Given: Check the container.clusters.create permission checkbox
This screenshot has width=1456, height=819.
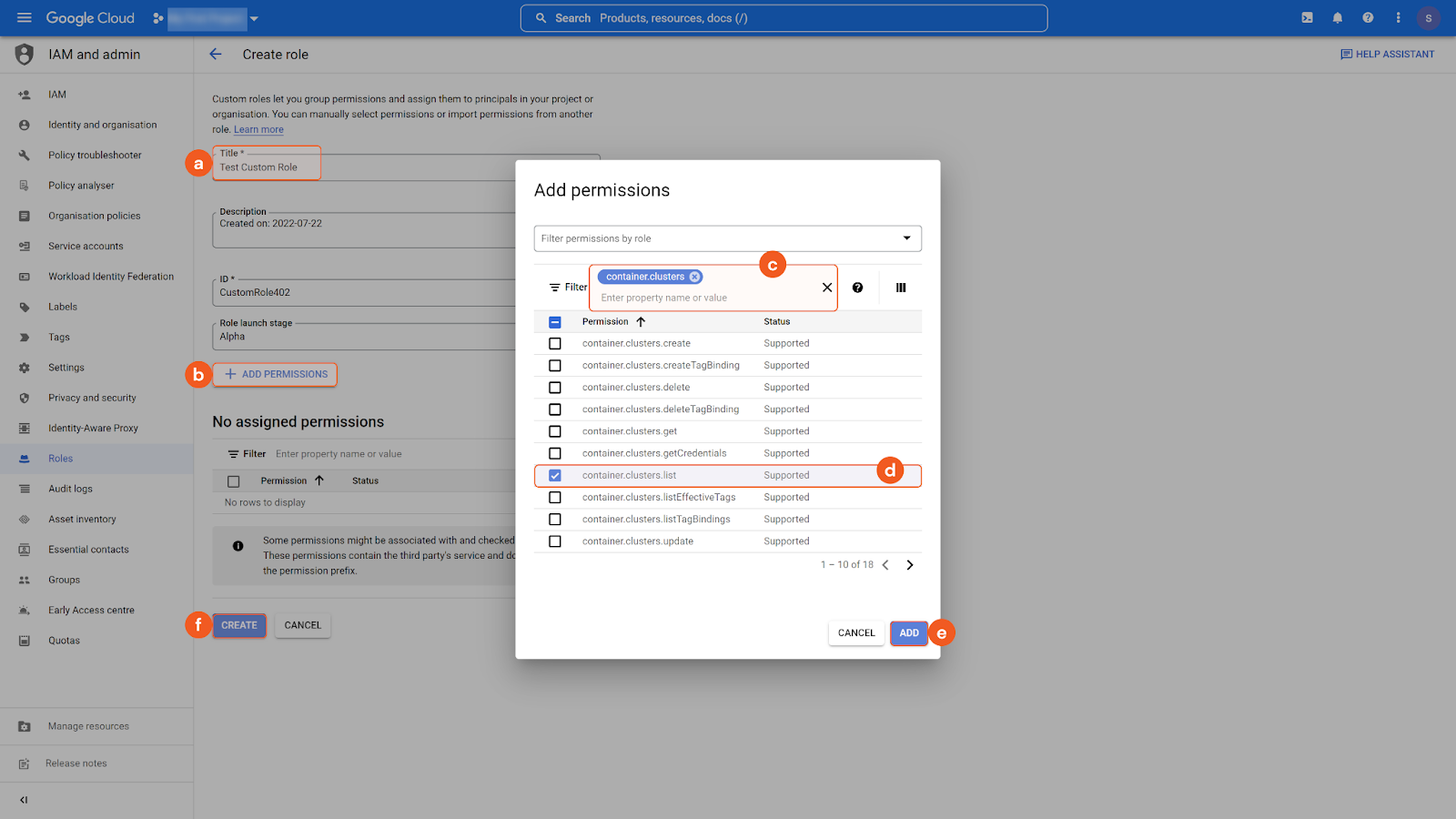Looking at the screenshot, I should point(555,344).
